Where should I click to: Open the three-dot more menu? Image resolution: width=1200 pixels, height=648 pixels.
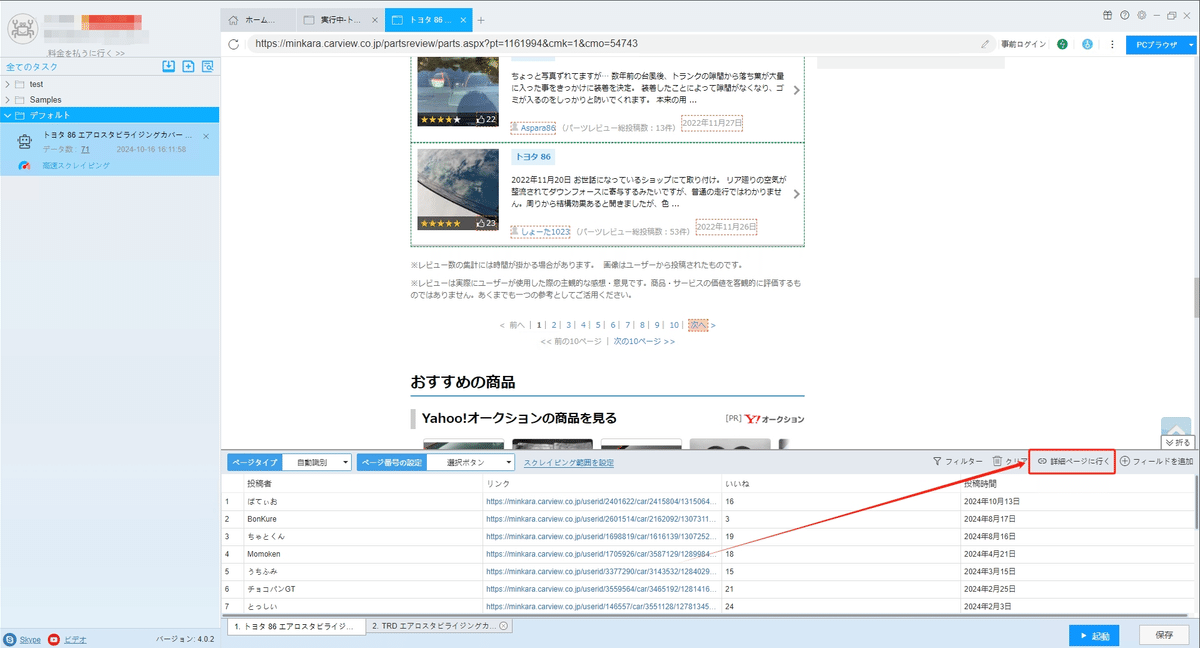[x=1112, y=44]
